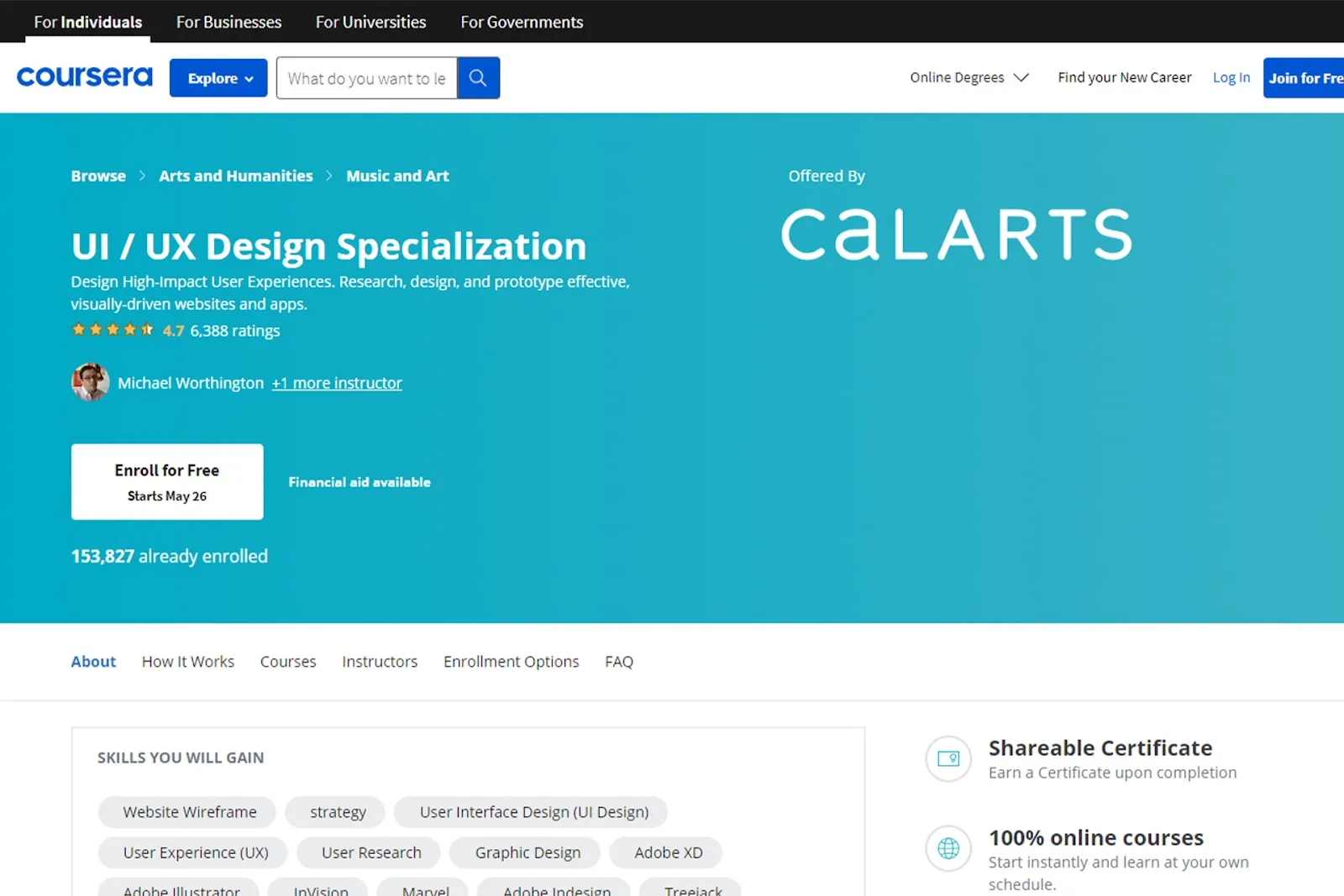Viewport: 1344px width, 896px height.
Task: Click the Log In link
Action: pos(1231,77)
